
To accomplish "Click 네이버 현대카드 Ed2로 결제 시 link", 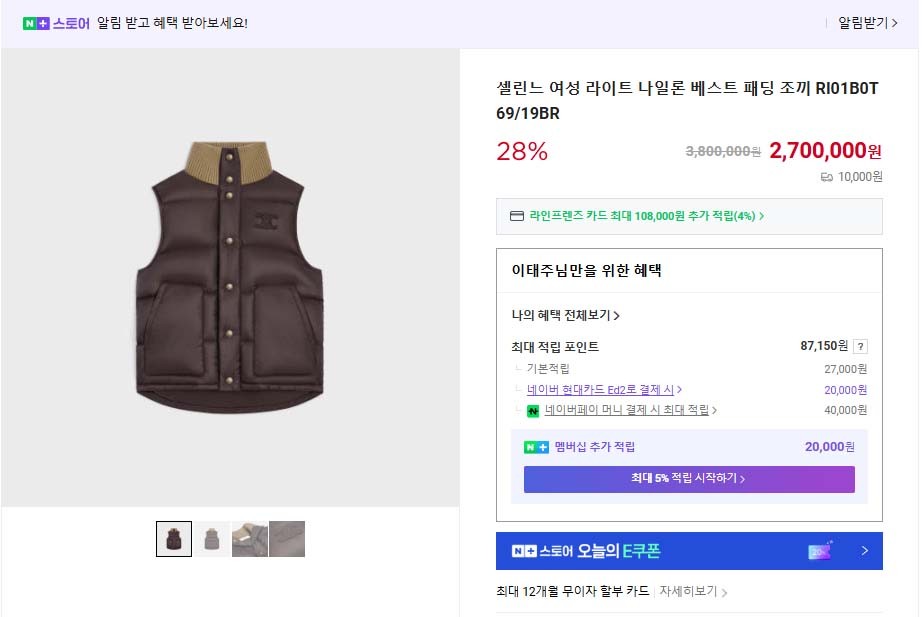I will click(x=604, y=390).
